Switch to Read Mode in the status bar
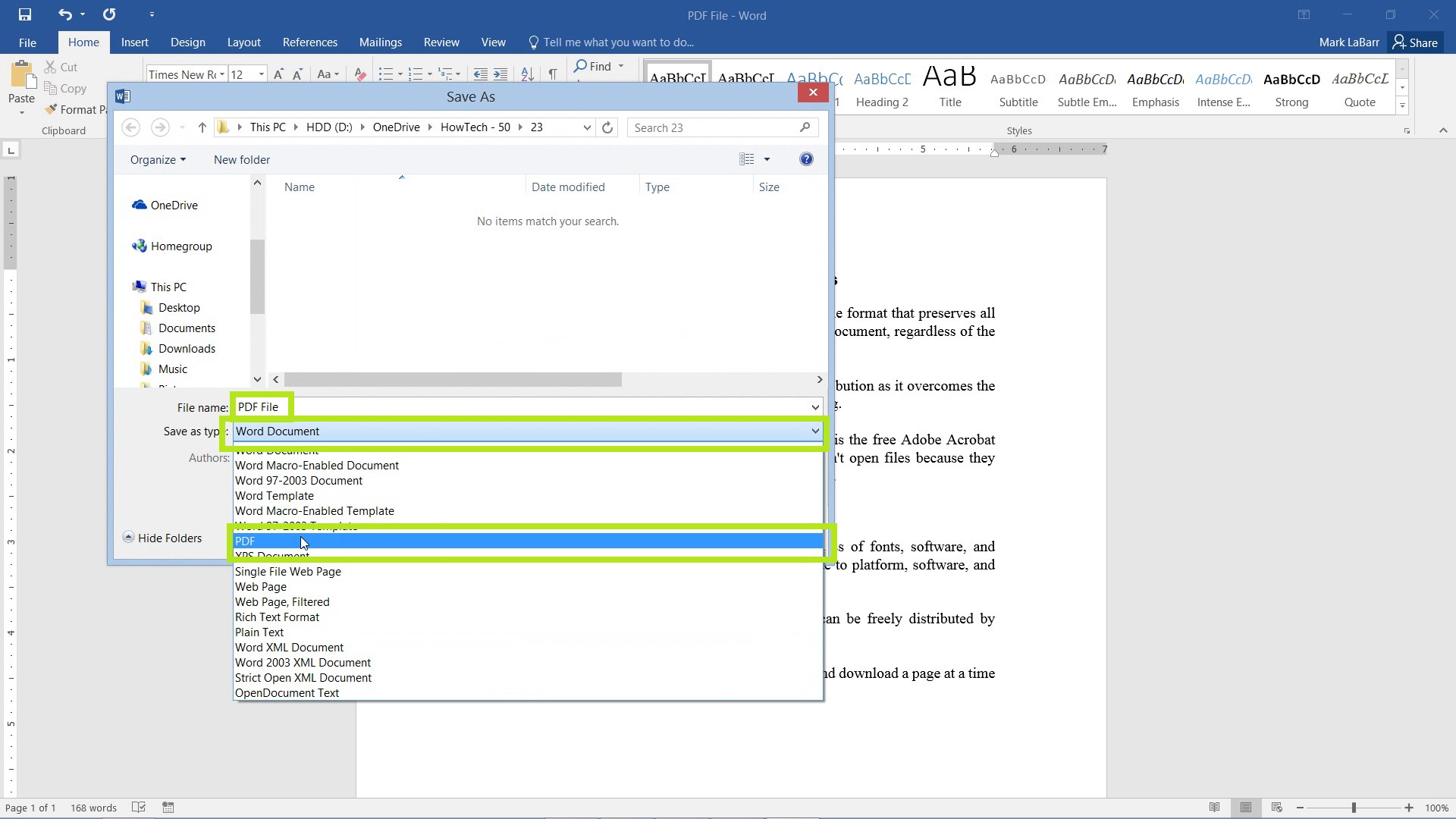This screenshot has height=819, width=1456. [x=1215, y=807]
